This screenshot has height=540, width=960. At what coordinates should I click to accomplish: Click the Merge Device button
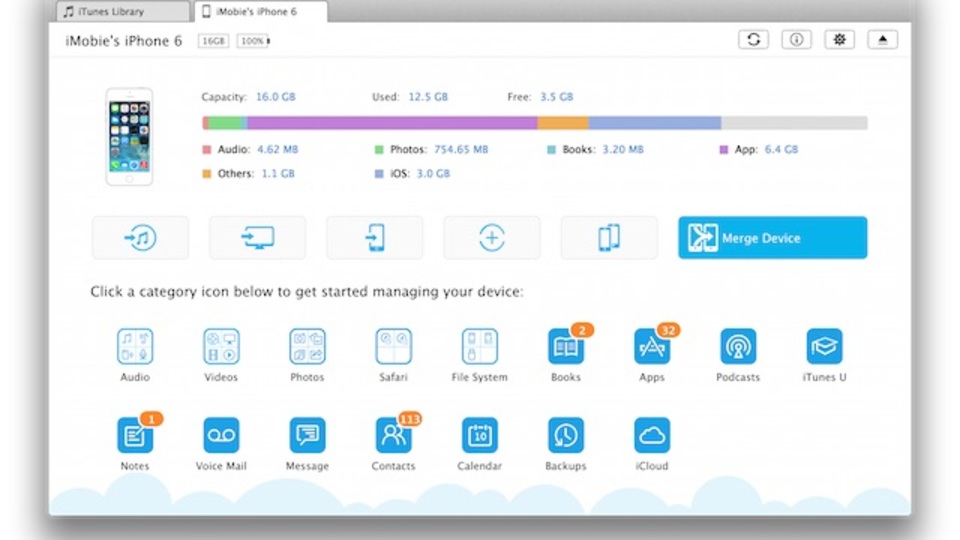(x=773, y=238)
